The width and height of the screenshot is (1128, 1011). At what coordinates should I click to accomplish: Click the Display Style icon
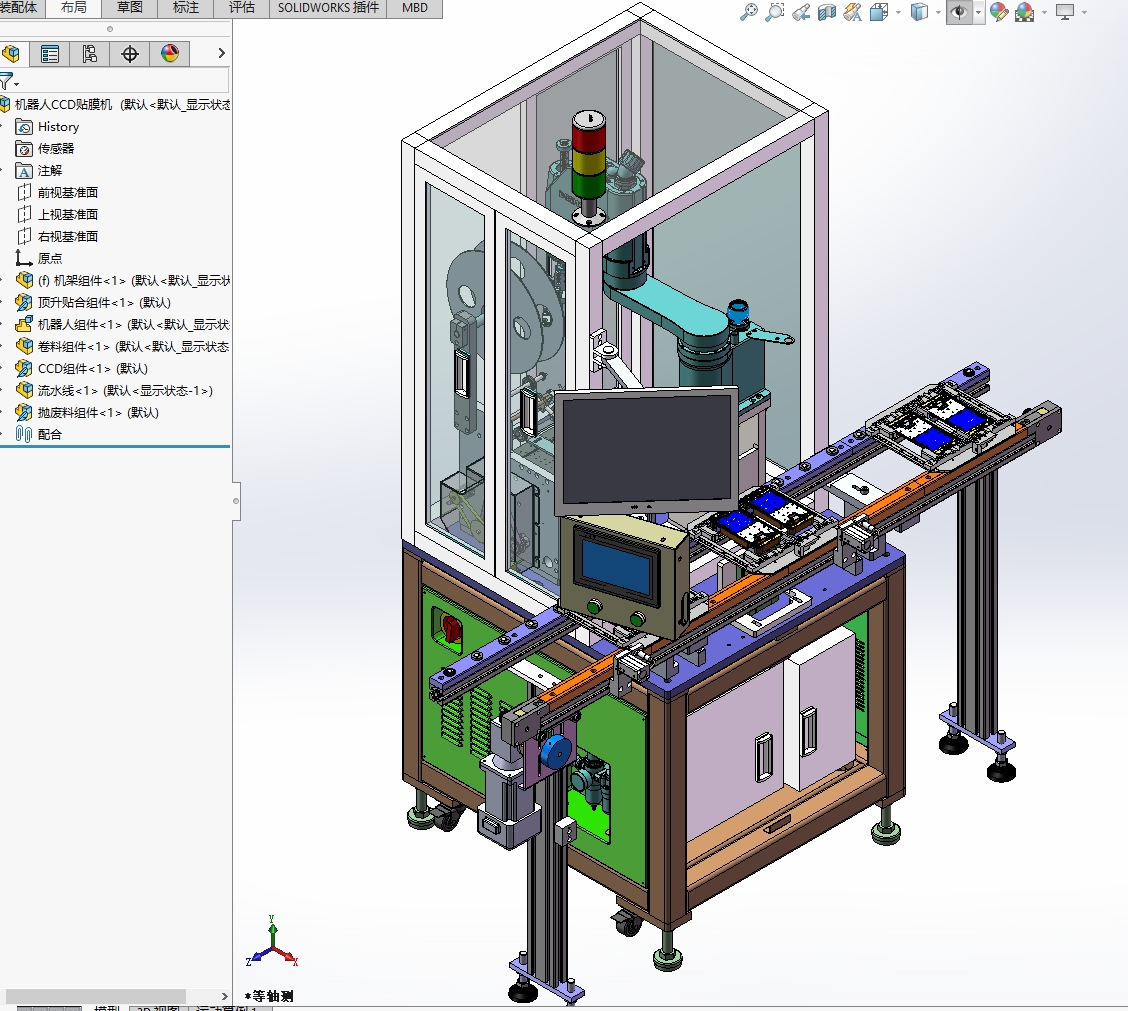(x=919, y=12)
